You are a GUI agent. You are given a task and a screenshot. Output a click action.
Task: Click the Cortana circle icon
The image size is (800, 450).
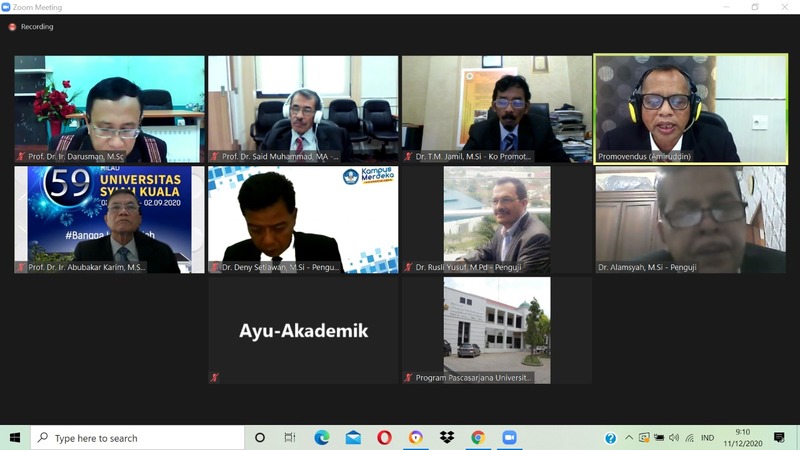click(260, 438)
